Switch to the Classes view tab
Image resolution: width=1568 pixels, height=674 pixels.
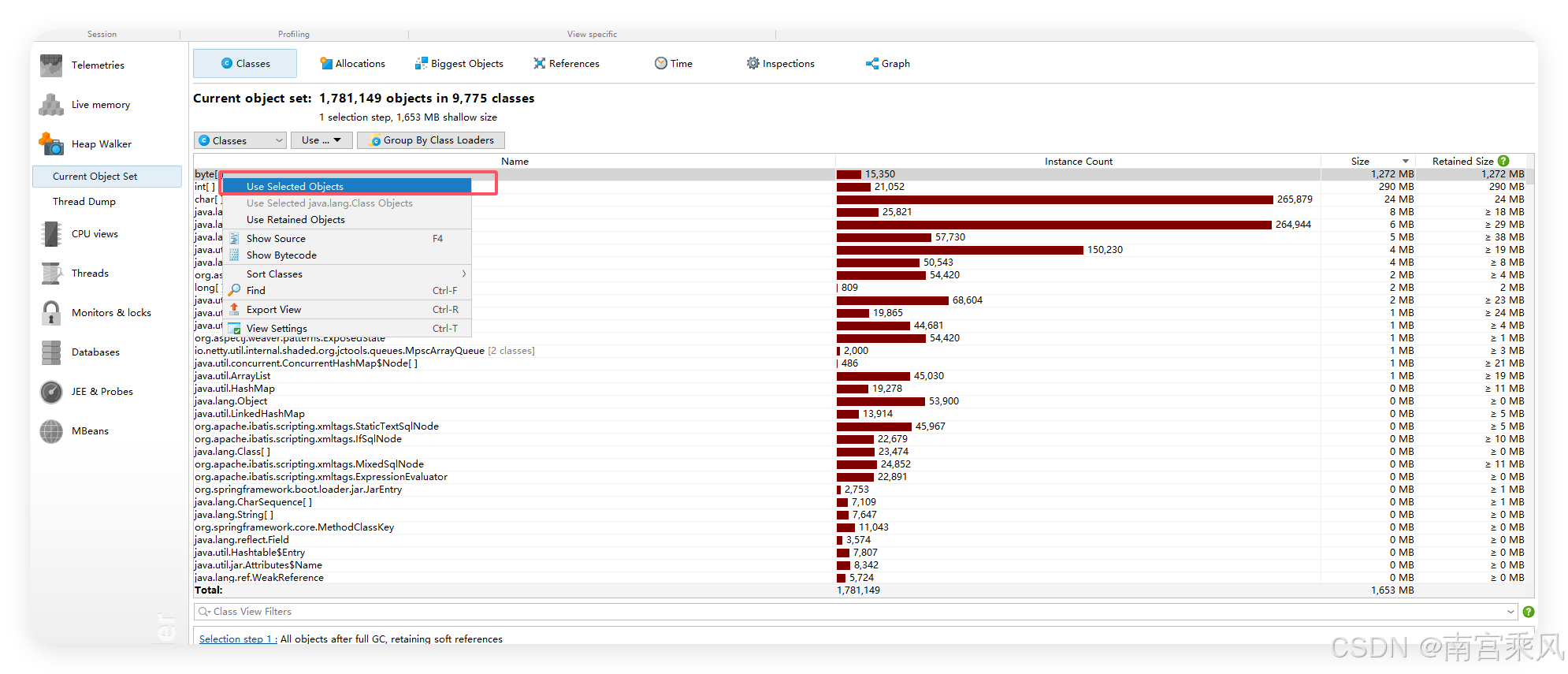(x=245, y=63)
